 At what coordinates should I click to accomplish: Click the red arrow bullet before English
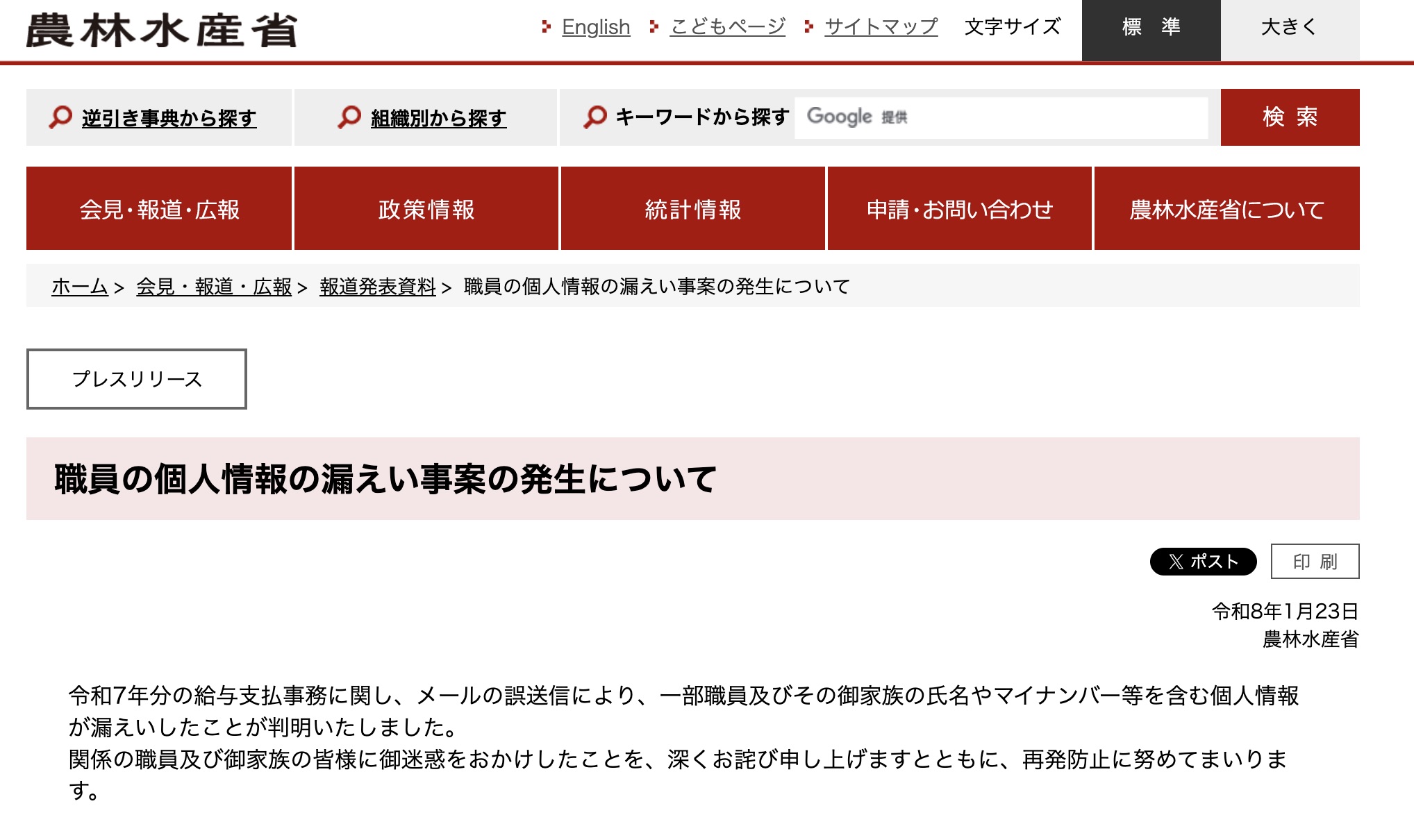(x=547, y=27)
